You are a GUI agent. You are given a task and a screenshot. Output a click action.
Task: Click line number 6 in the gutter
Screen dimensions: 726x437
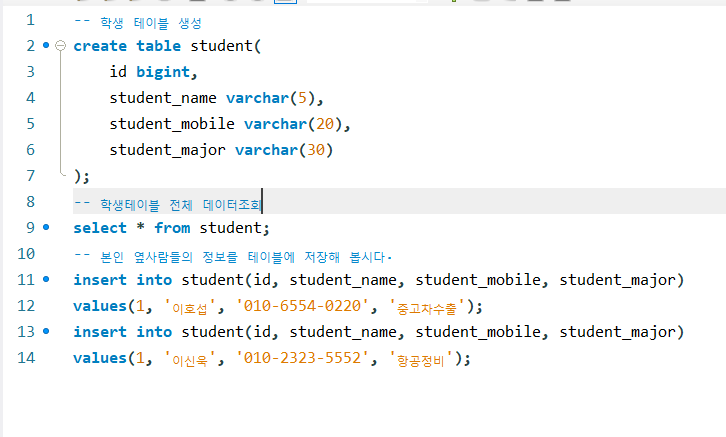pyautogui.click(x=30, y=150)
